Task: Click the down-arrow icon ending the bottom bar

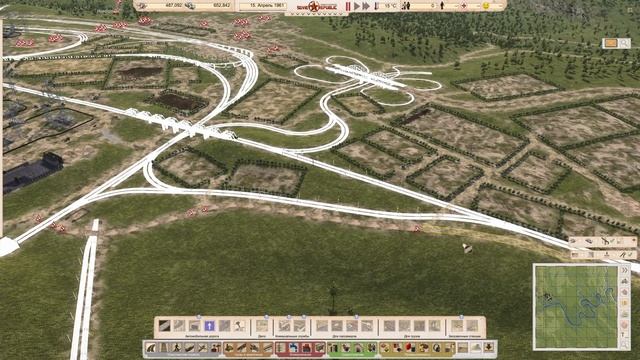Action: pyautogui.click(x=489, y=348)
